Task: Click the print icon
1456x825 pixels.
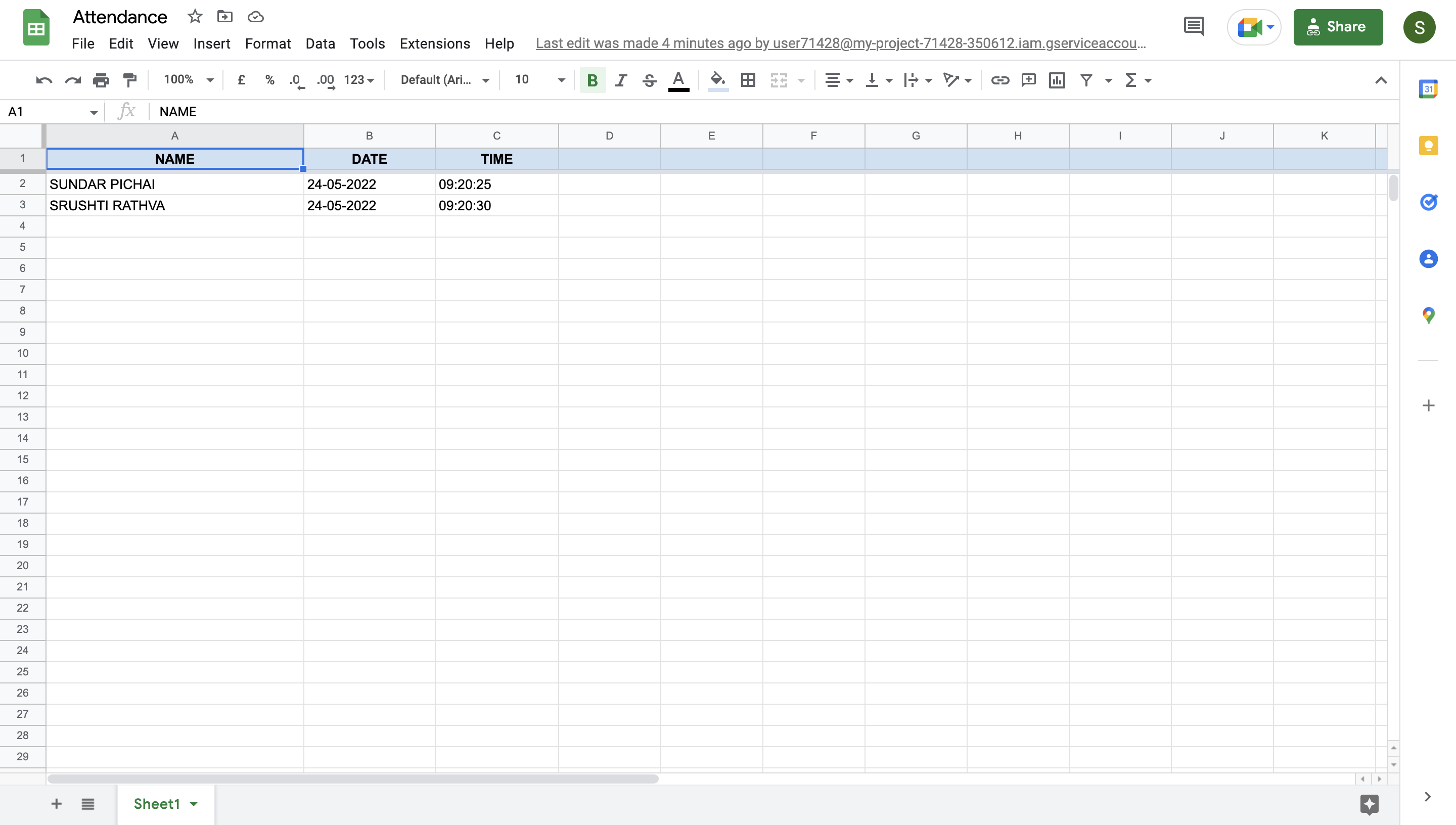Action: (x=101, y=80)
